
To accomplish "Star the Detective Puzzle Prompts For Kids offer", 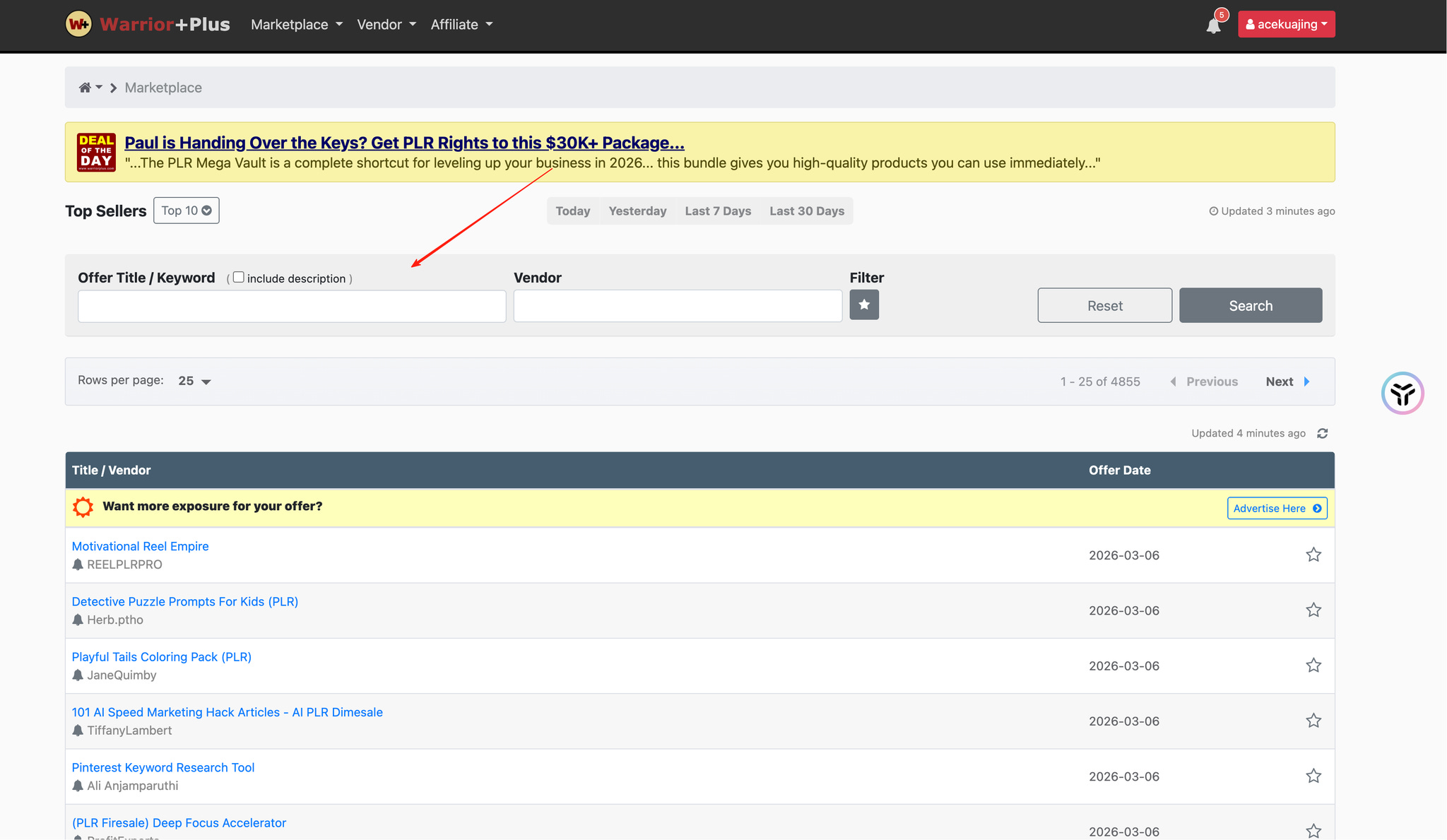I will (x=1313, y=610).
